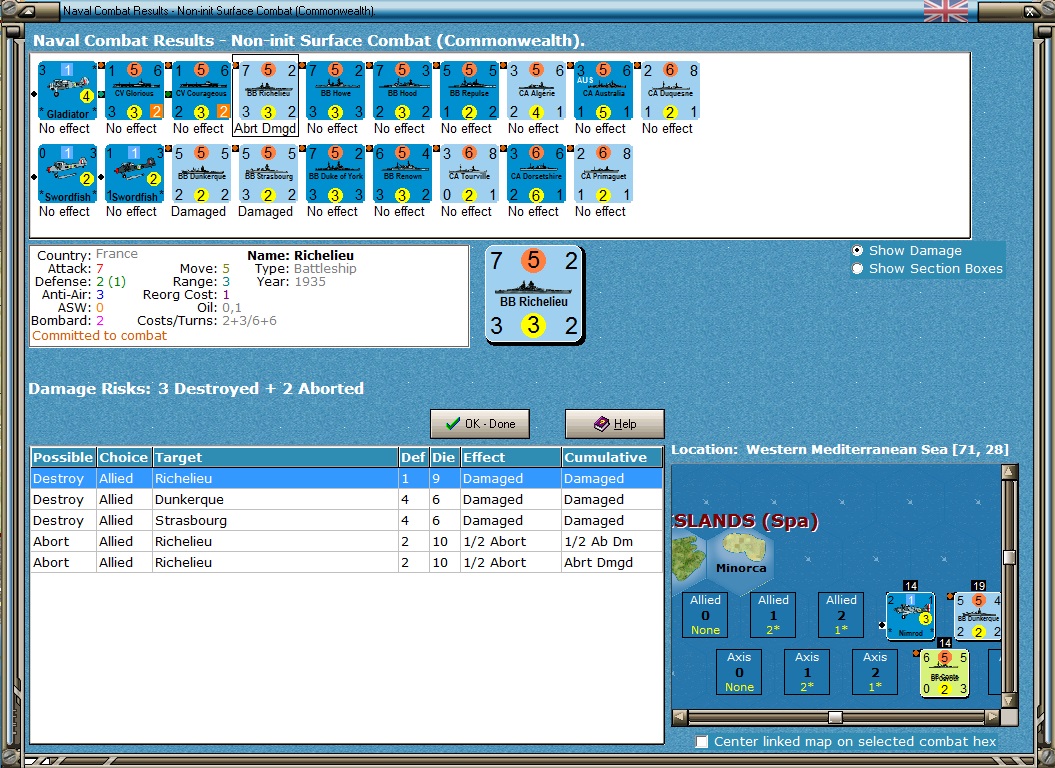Click the map horizontal scrollbar thumb
The width and height of the screenshot is (1055, 768).
[835, 717]
